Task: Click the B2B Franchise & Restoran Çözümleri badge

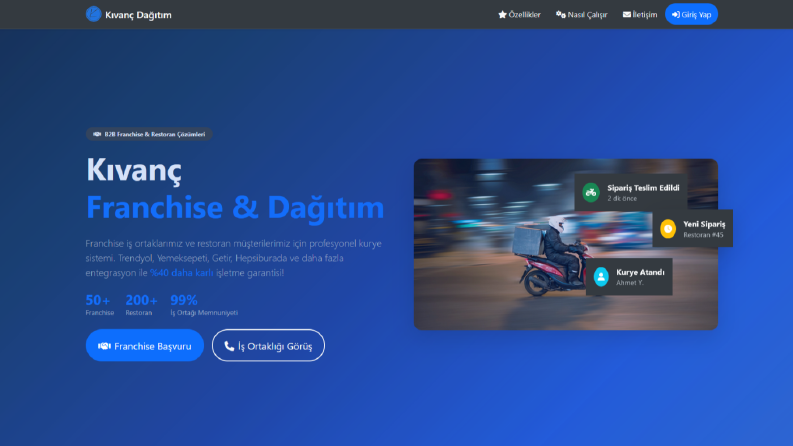Action: point(149,134)
